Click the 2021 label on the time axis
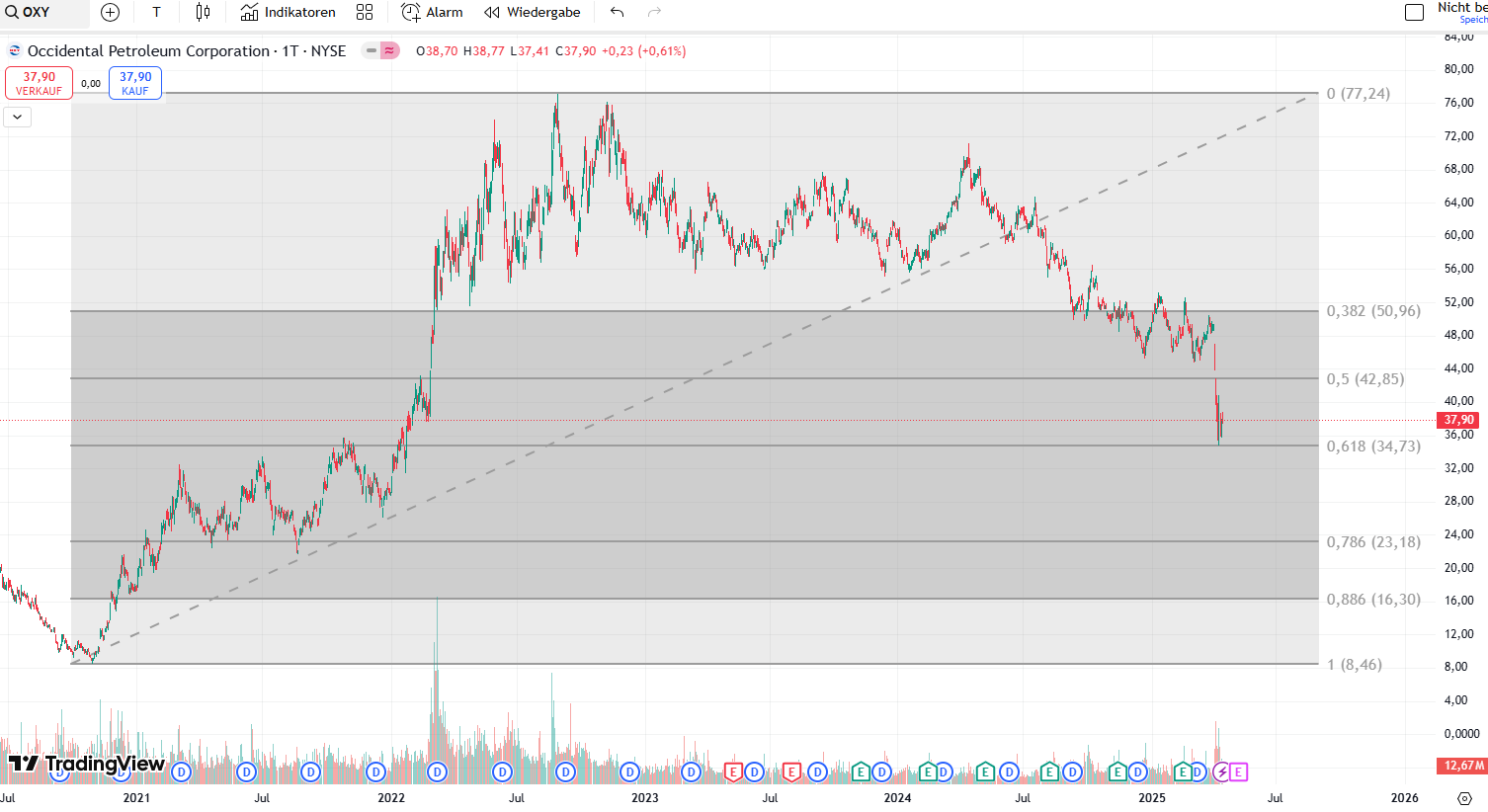Screen dimensions: 1488x812 pyautogui.click(x=136, y=798)
